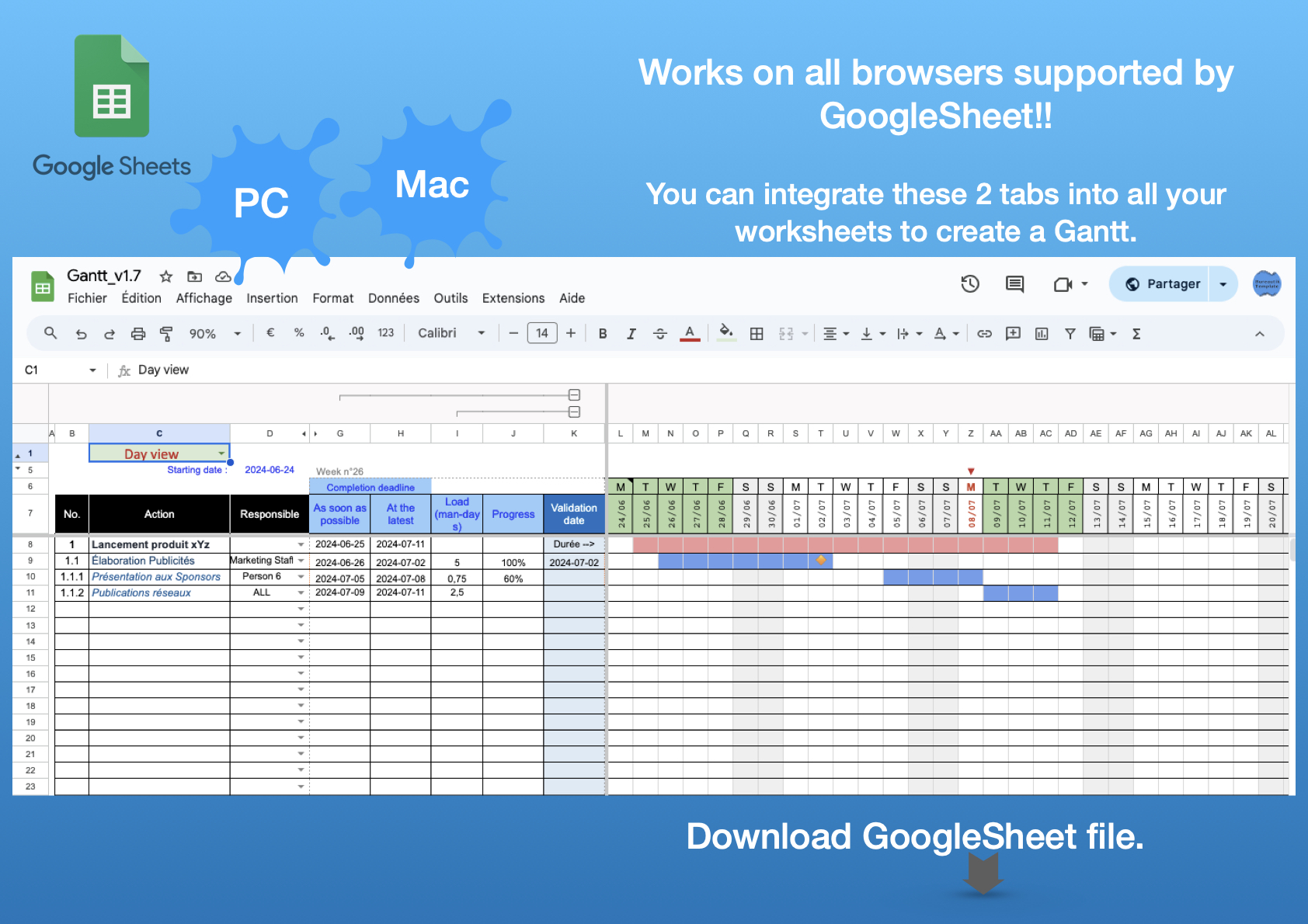Open version history

coord(969,284)
